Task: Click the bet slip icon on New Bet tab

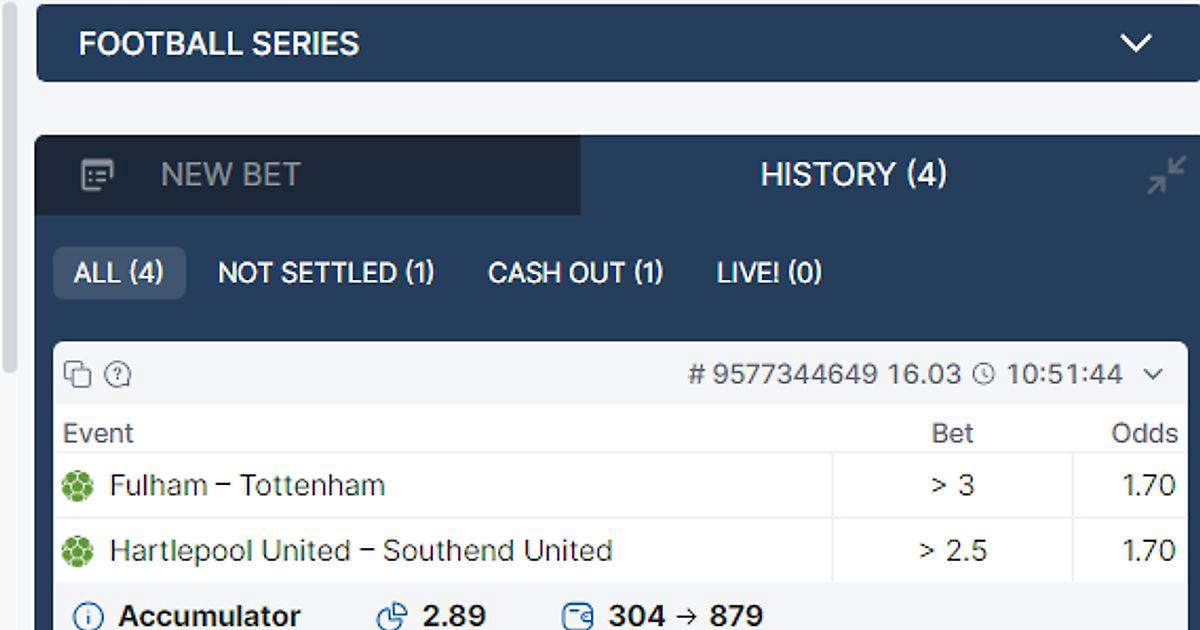Action: coord(97,175)
